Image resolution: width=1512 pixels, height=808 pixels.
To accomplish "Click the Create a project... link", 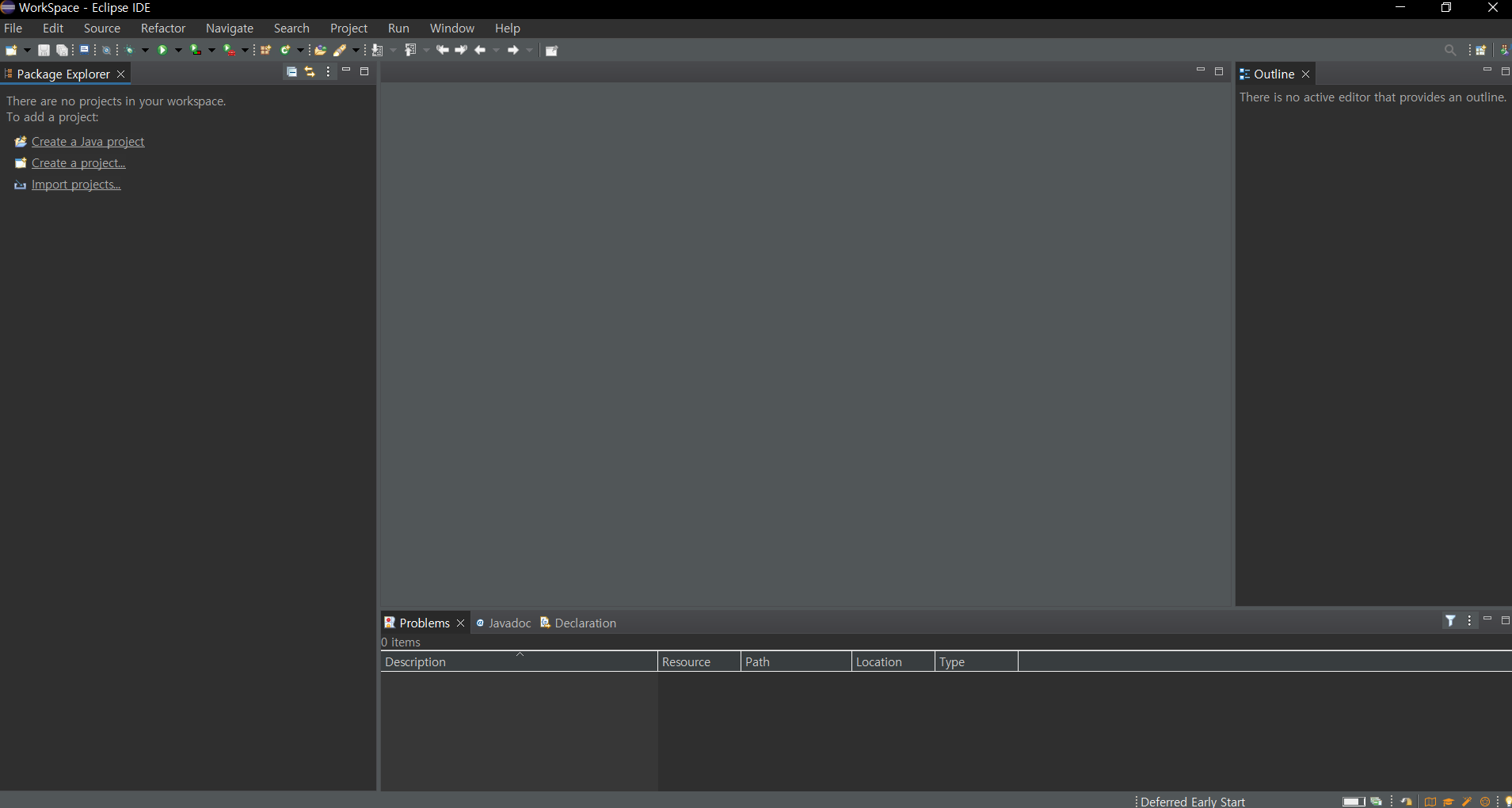I will (x=78, y=162).
